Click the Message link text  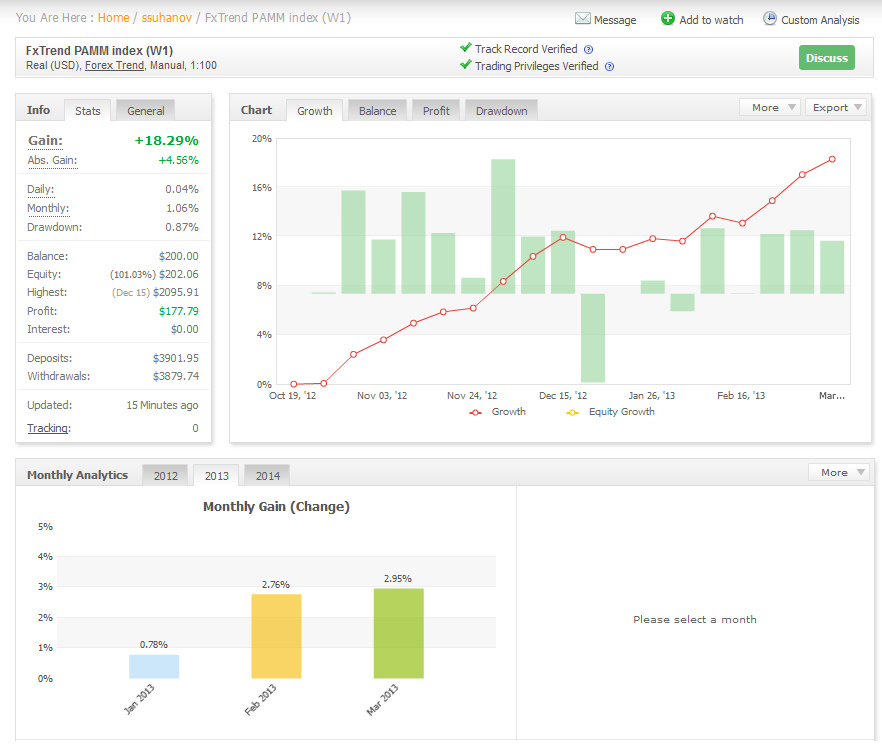[x=615, y=20]
